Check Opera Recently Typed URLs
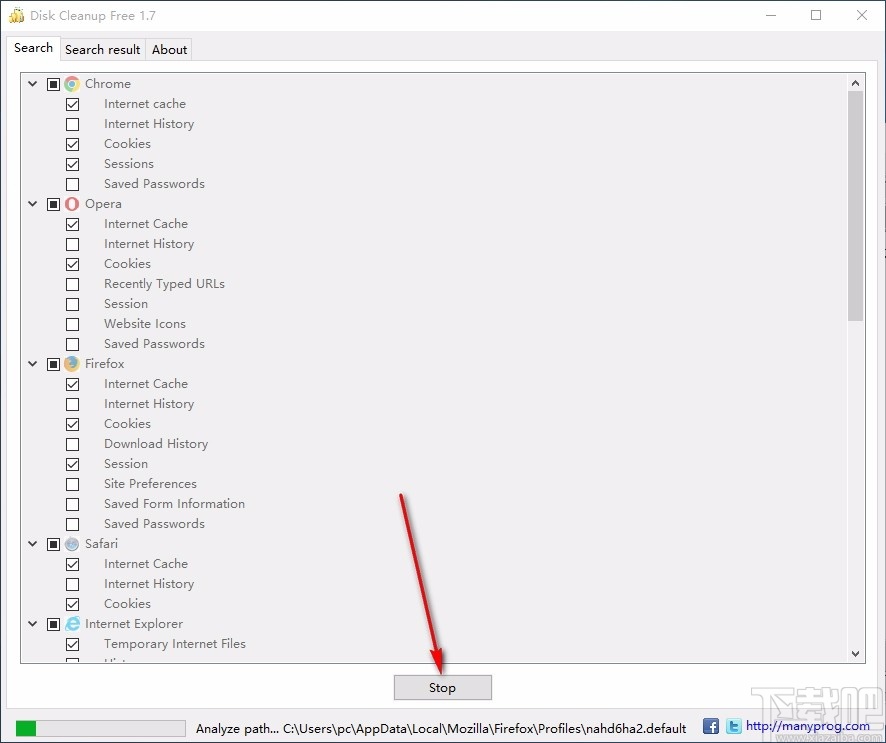This screenshot has height=743, width=886. coord(72,284)
